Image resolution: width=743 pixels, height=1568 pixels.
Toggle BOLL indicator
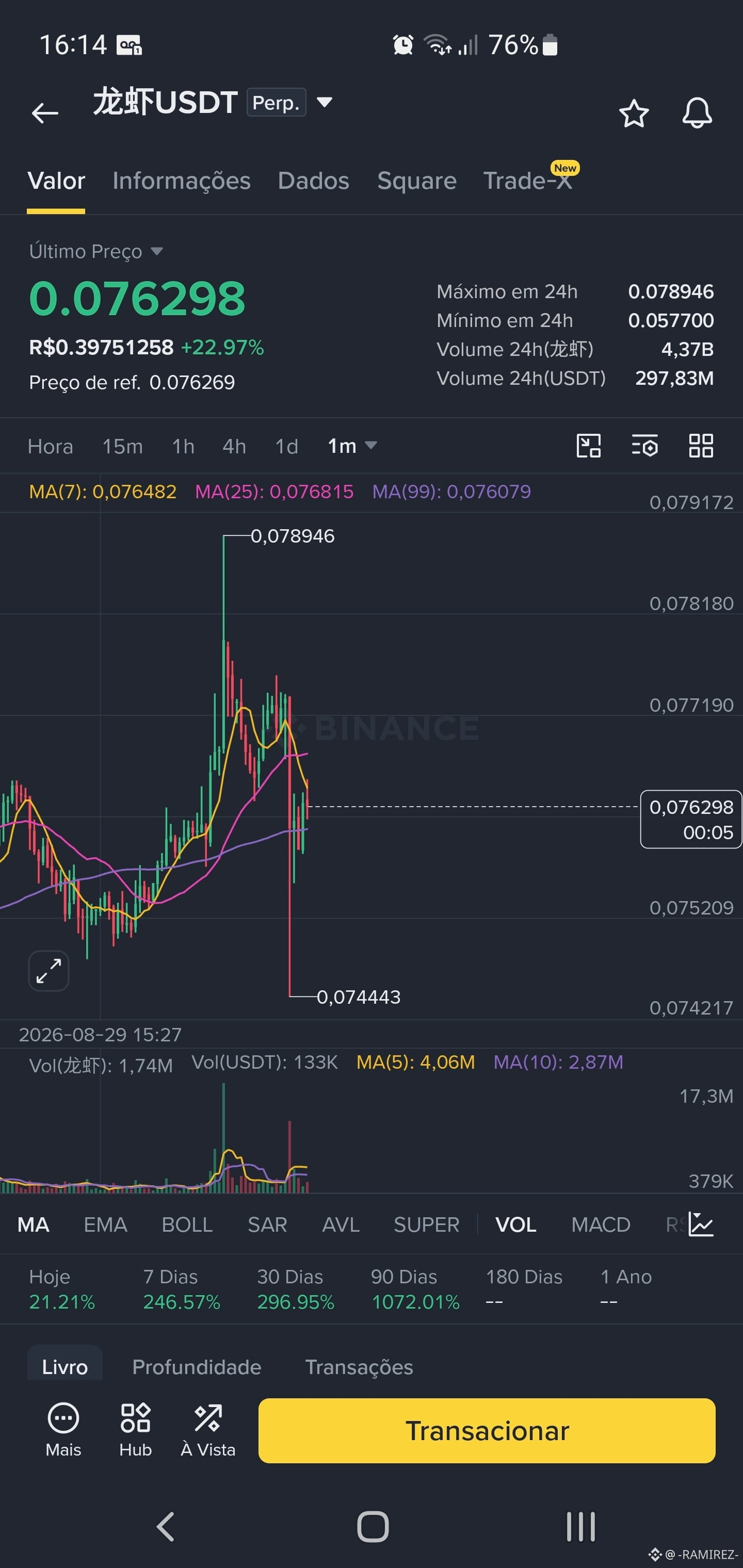point(187,1224)
